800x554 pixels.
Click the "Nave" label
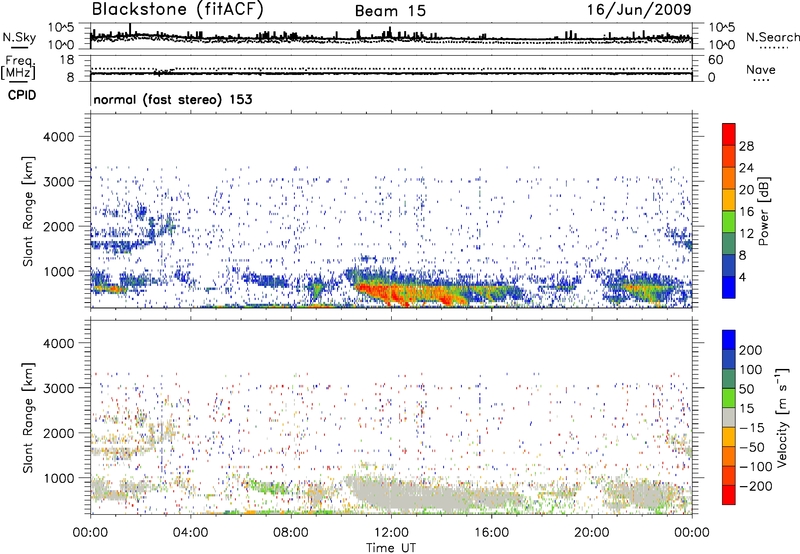pos(760,69)
